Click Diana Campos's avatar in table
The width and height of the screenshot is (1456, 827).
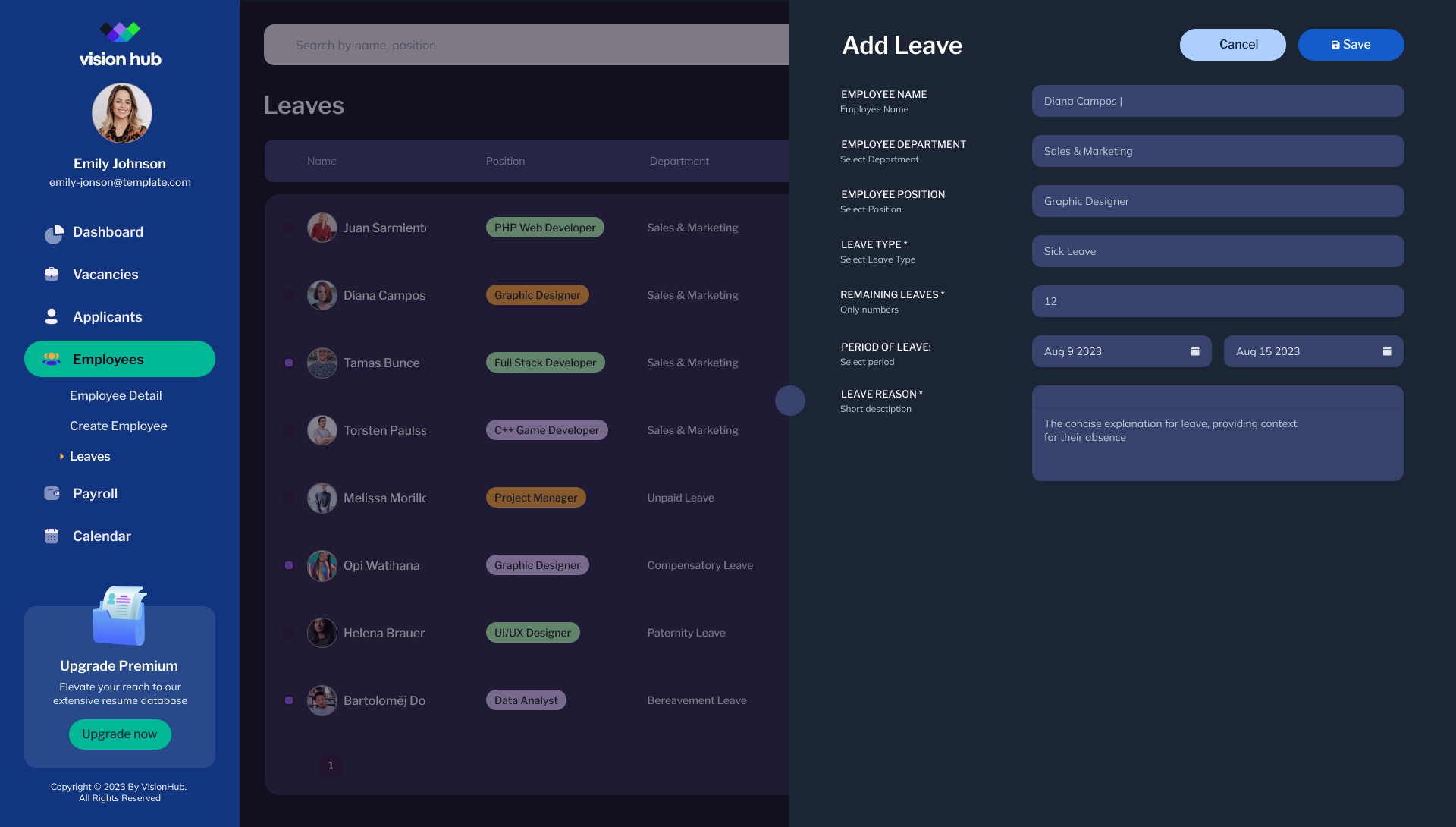pyautogui.click(x=322, y=295)
